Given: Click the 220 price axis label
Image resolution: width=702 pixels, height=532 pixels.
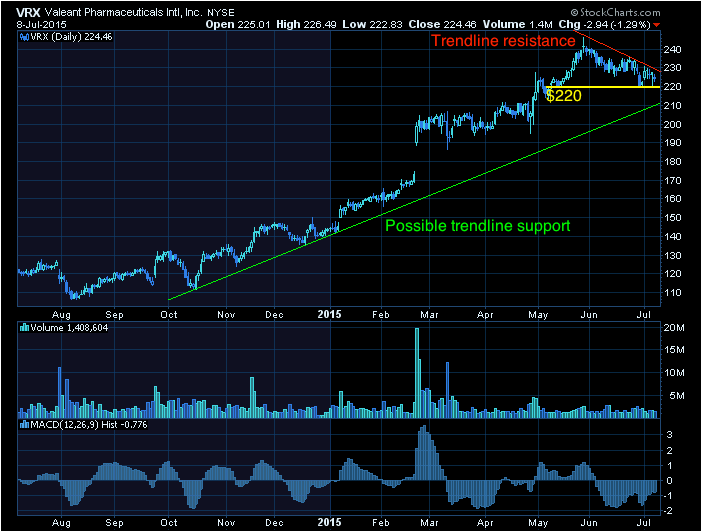Looking at the screenshot, I should 672,87.
